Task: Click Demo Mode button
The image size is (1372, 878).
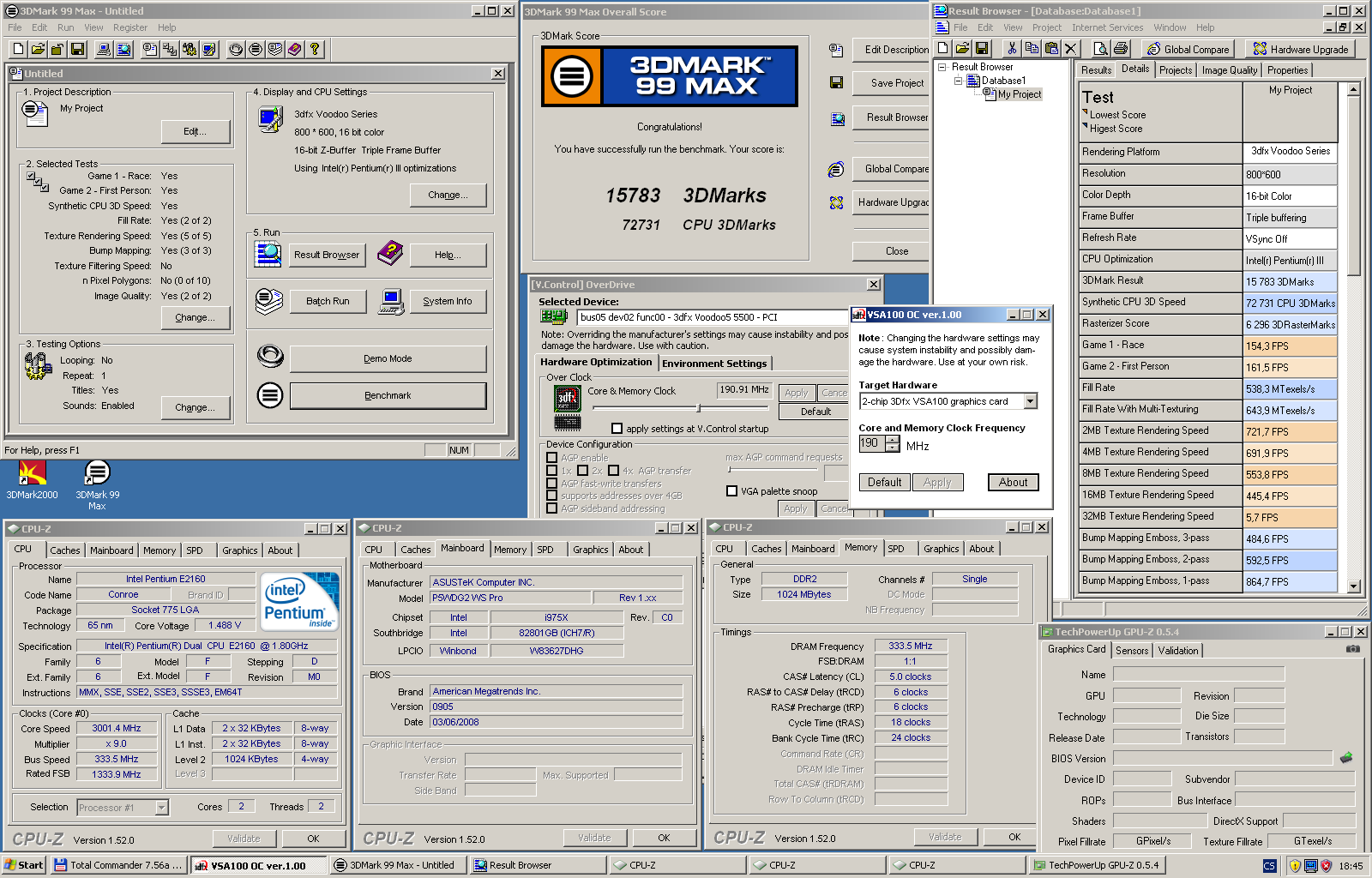Action: [388, 358]
